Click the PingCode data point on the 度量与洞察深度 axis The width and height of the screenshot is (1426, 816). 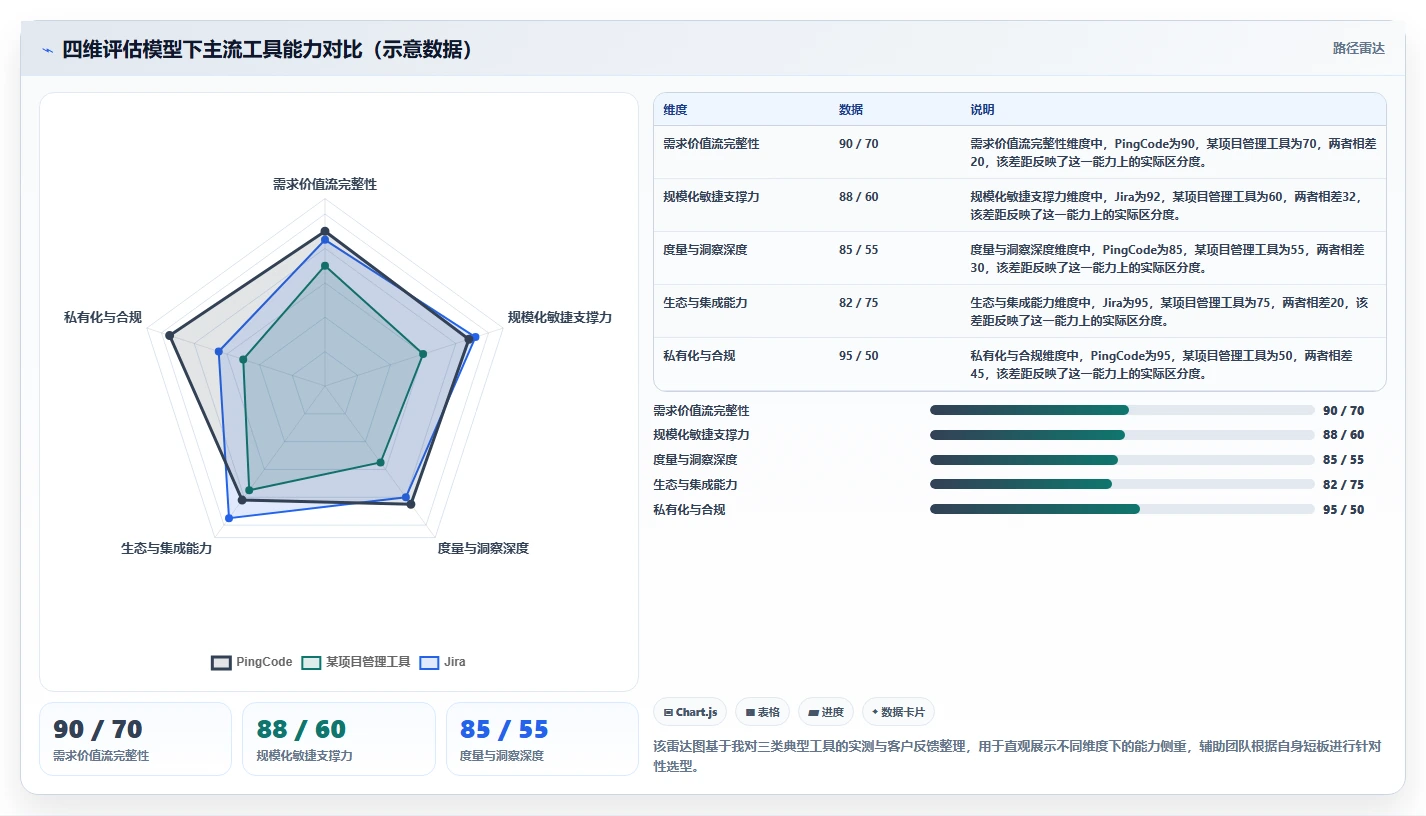pos(410,504)
